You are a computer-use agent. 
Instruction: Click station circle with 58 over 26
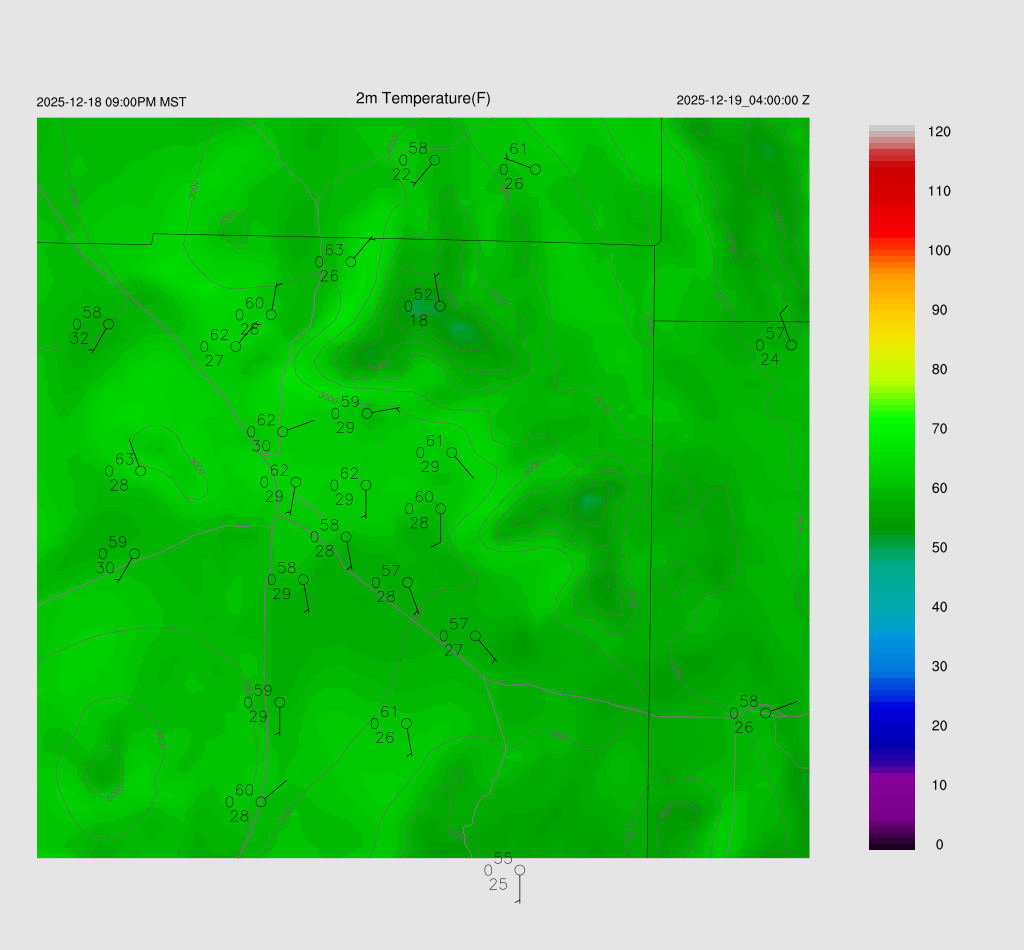(765, 713)
